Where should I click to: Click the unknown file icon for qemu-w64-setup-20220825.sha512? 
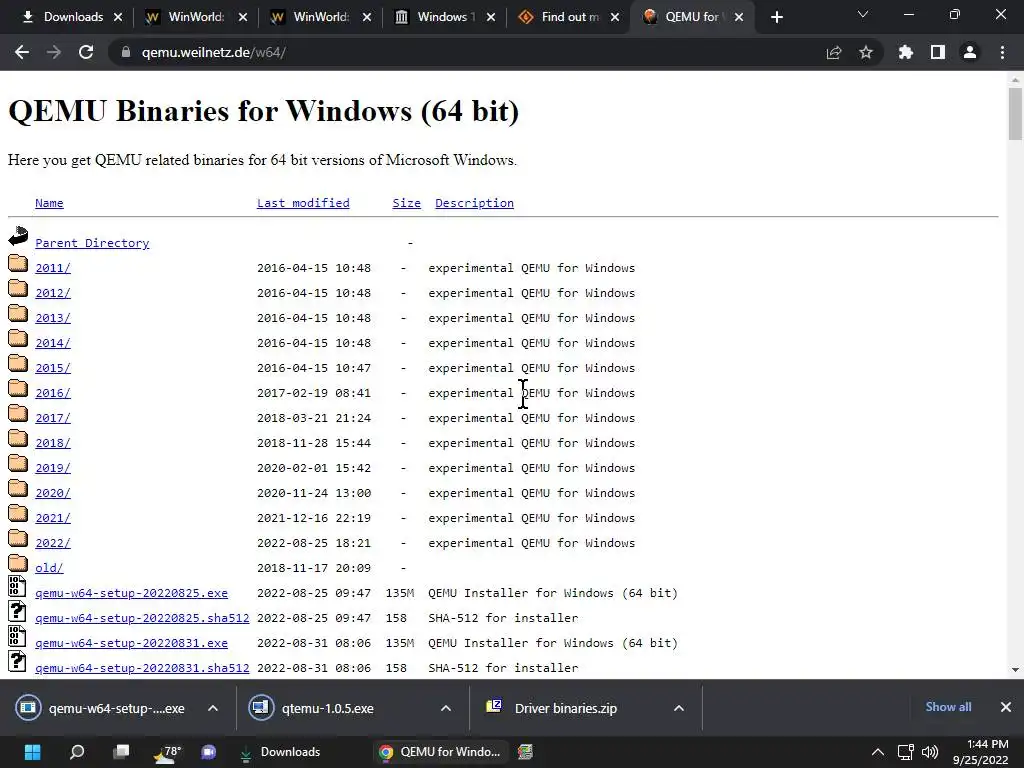pyautogui.click(x=18, y=611)
